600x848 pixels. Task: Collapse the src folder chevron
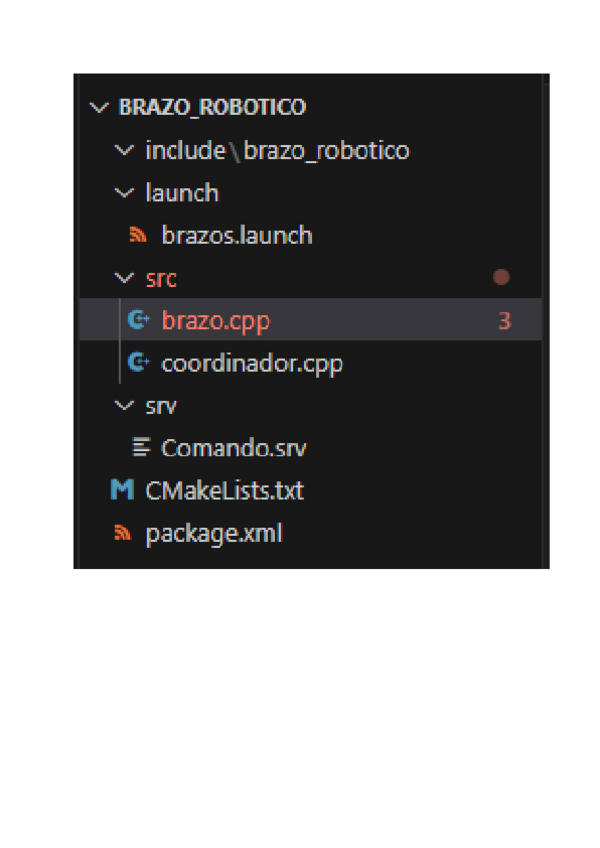(123, 278)
